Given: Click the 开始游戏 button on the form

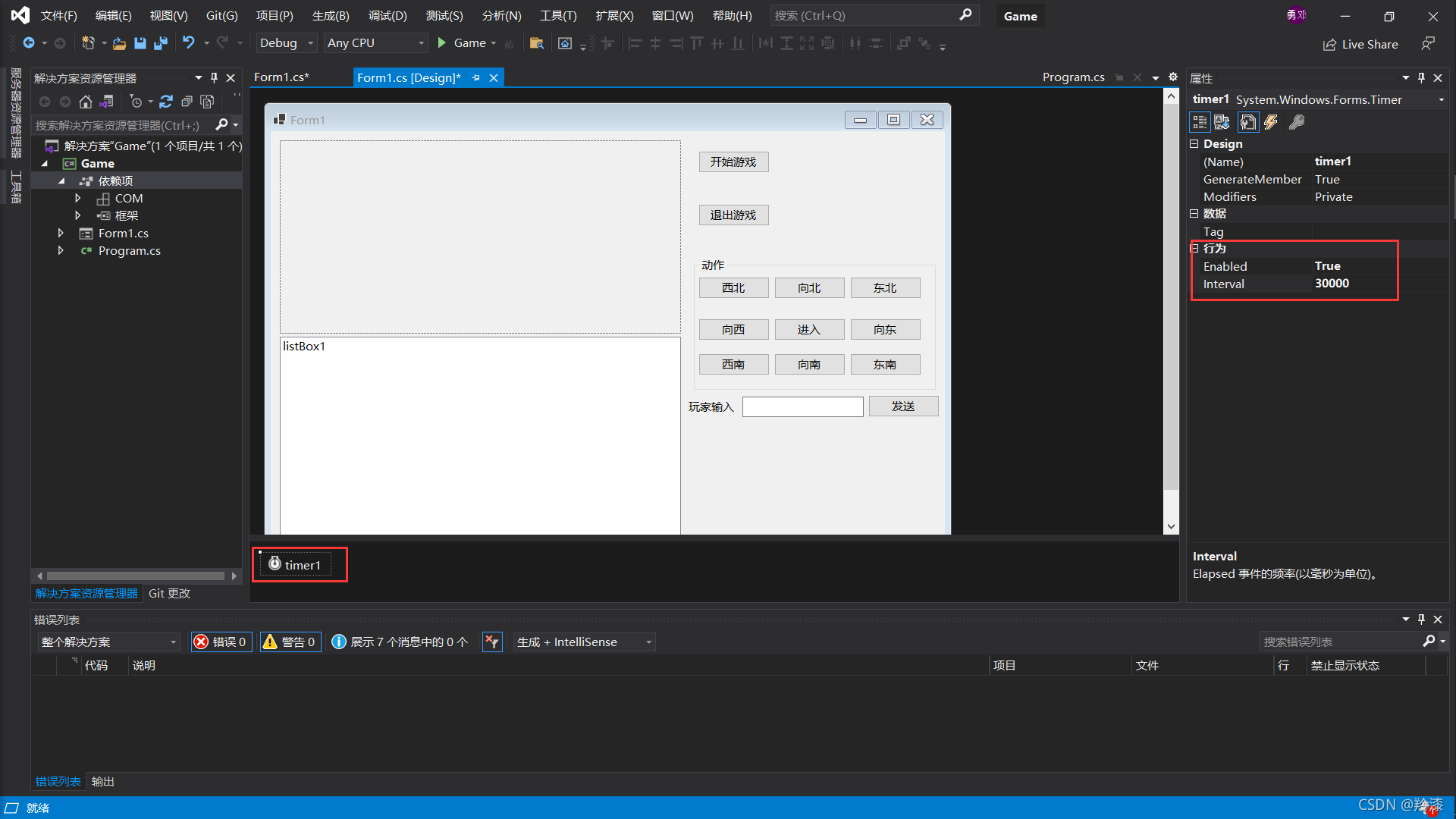Looking at the screenshot, I should 733,162.
